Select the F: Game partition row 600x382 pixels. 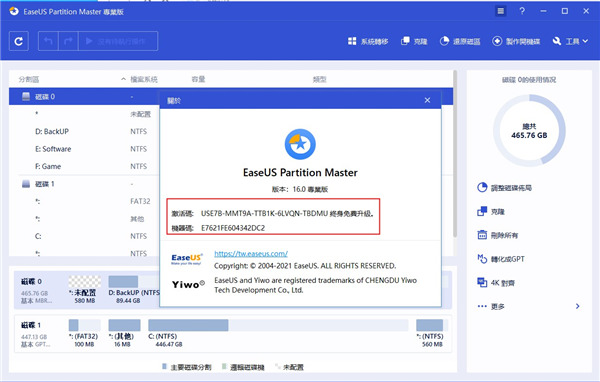(84, 167)
